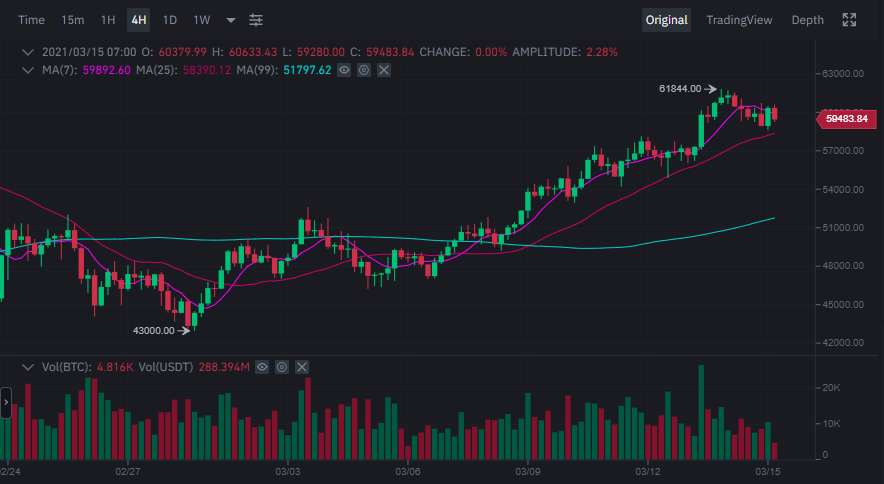Hide the volume indicator

(x=262, y=368)
